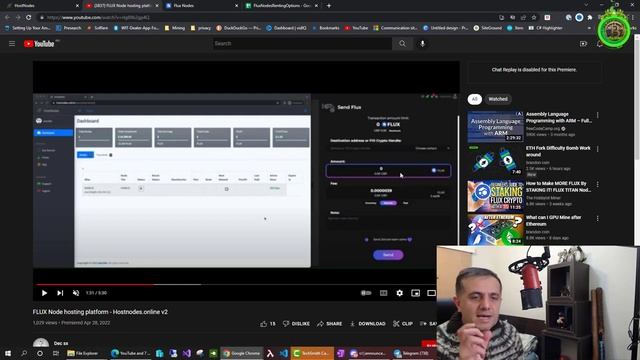Viewport: 640px width, 360px height.
Task: Open the privacy bookmarks folder
Action: tap(200, 28)
